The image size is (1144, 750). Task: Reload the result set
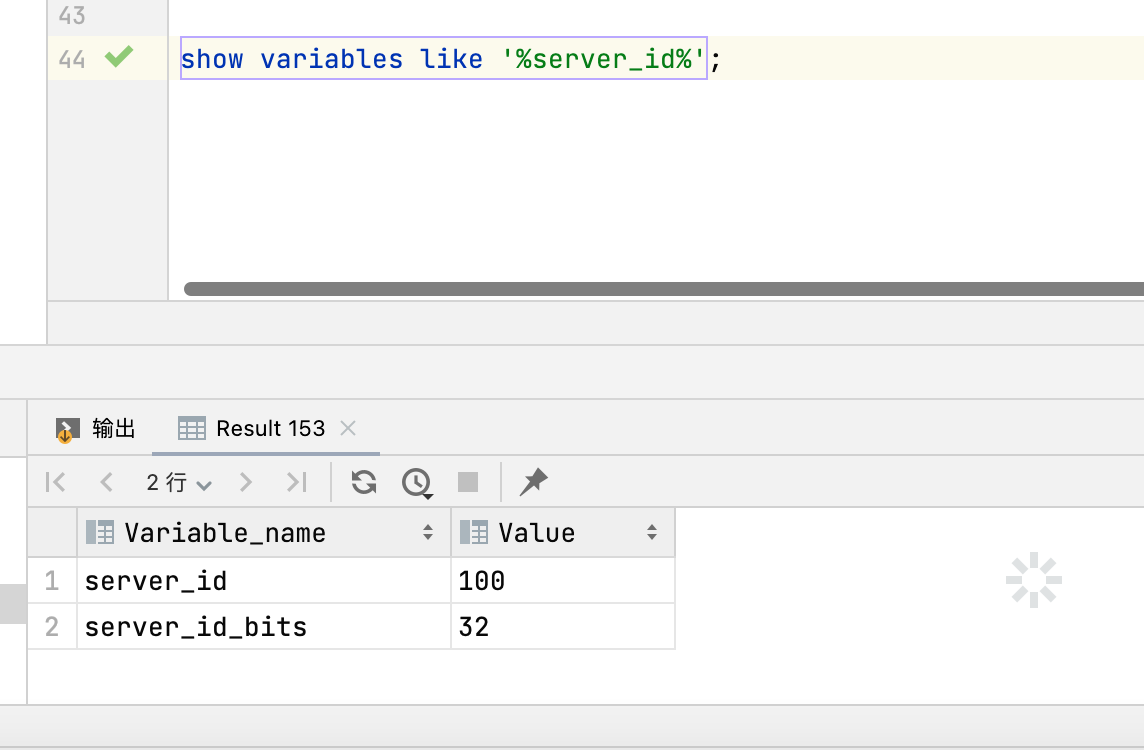[x=364, y=483]
